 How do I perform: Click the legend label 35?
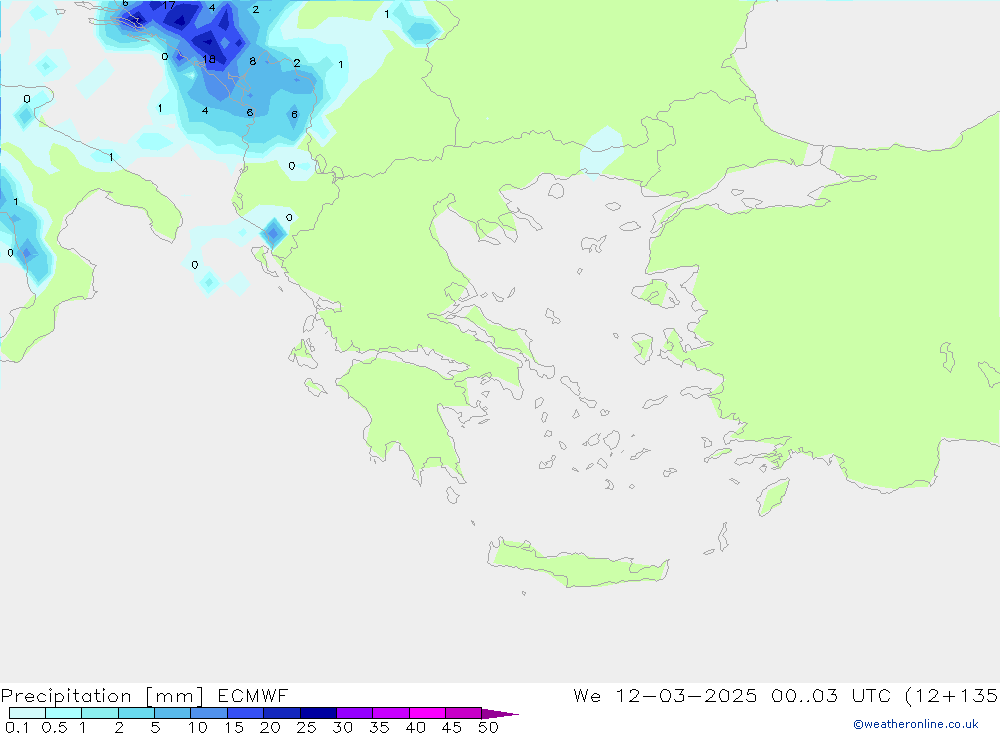coord(379,727)
